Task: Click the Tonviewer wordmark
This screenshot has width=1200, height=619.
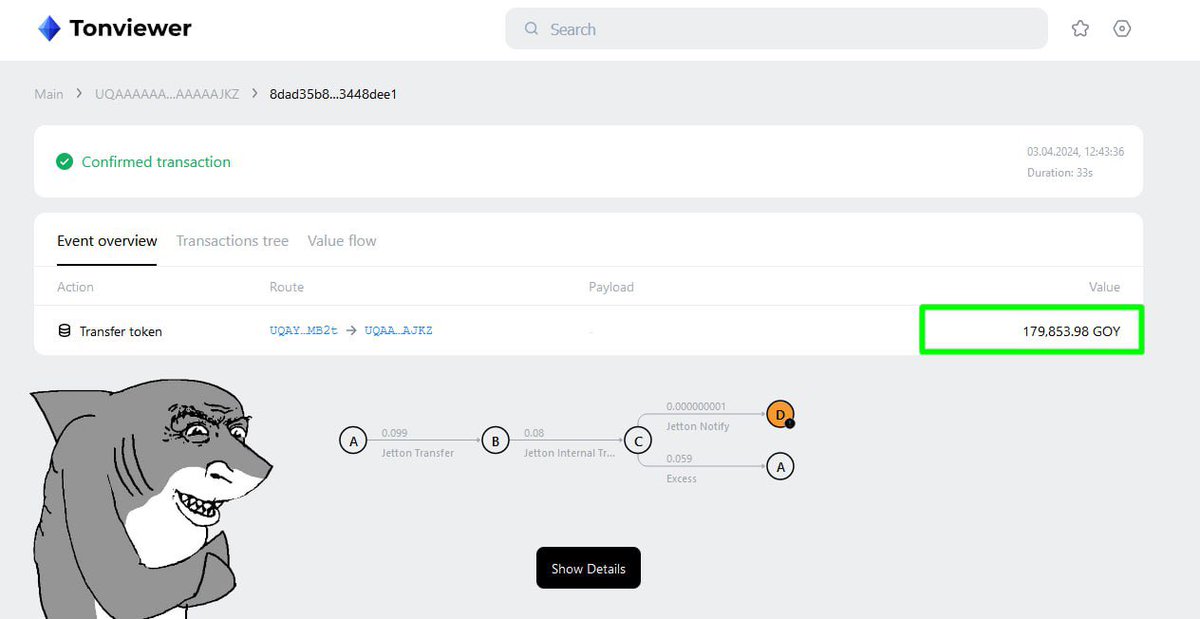Action: point(130,29)
